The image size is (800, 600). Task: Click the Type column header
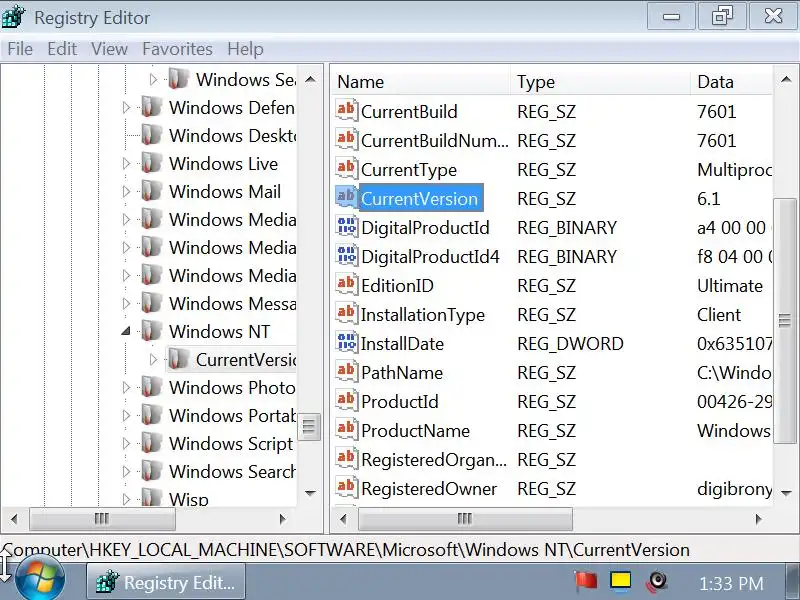coord(600,82)
